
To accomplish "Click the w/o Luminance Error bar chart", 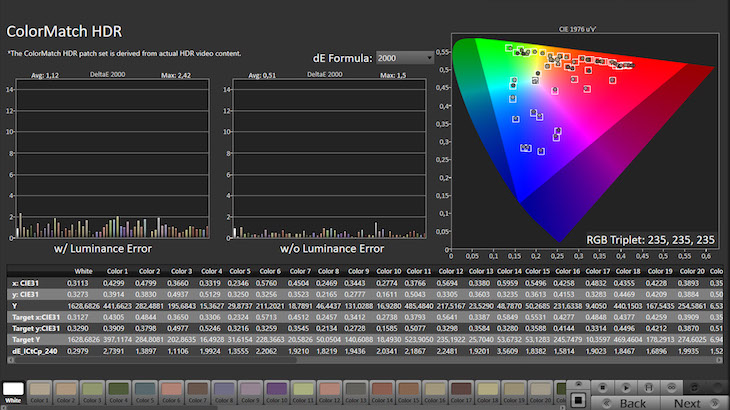I will (x=329, y=160).
